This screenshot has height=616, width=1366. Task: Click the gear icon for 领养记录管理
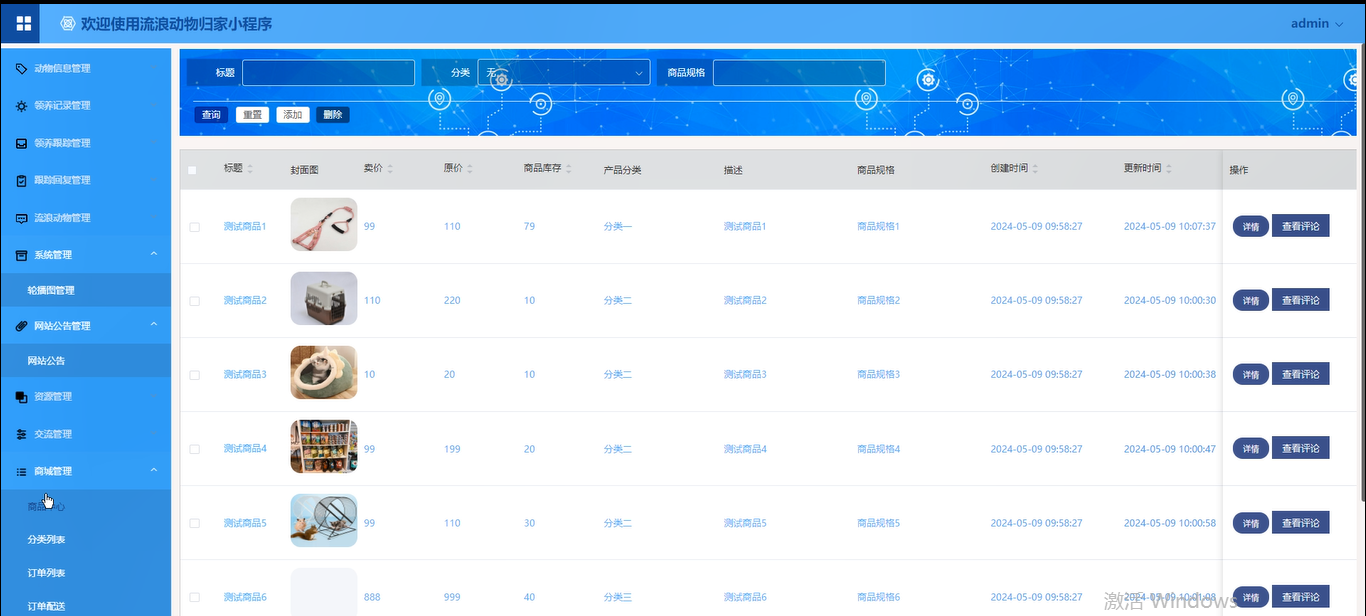click(x=22, y=106)
